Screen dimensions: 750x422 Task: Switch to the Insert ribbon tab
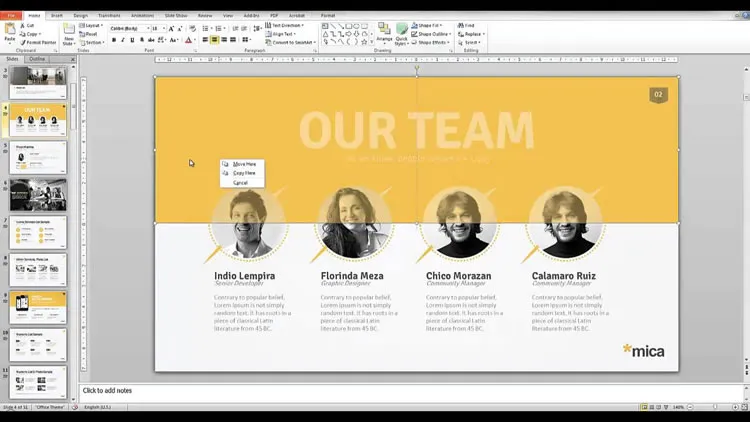pyautogui.click(x=56, y=15)
